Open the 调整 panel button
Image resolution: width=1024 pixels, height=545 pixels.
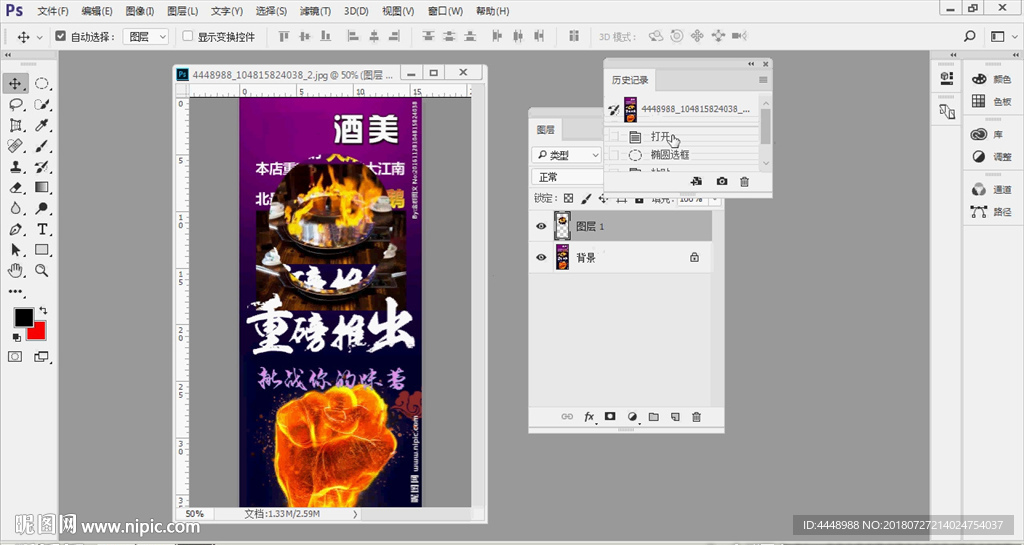[991, 157]
